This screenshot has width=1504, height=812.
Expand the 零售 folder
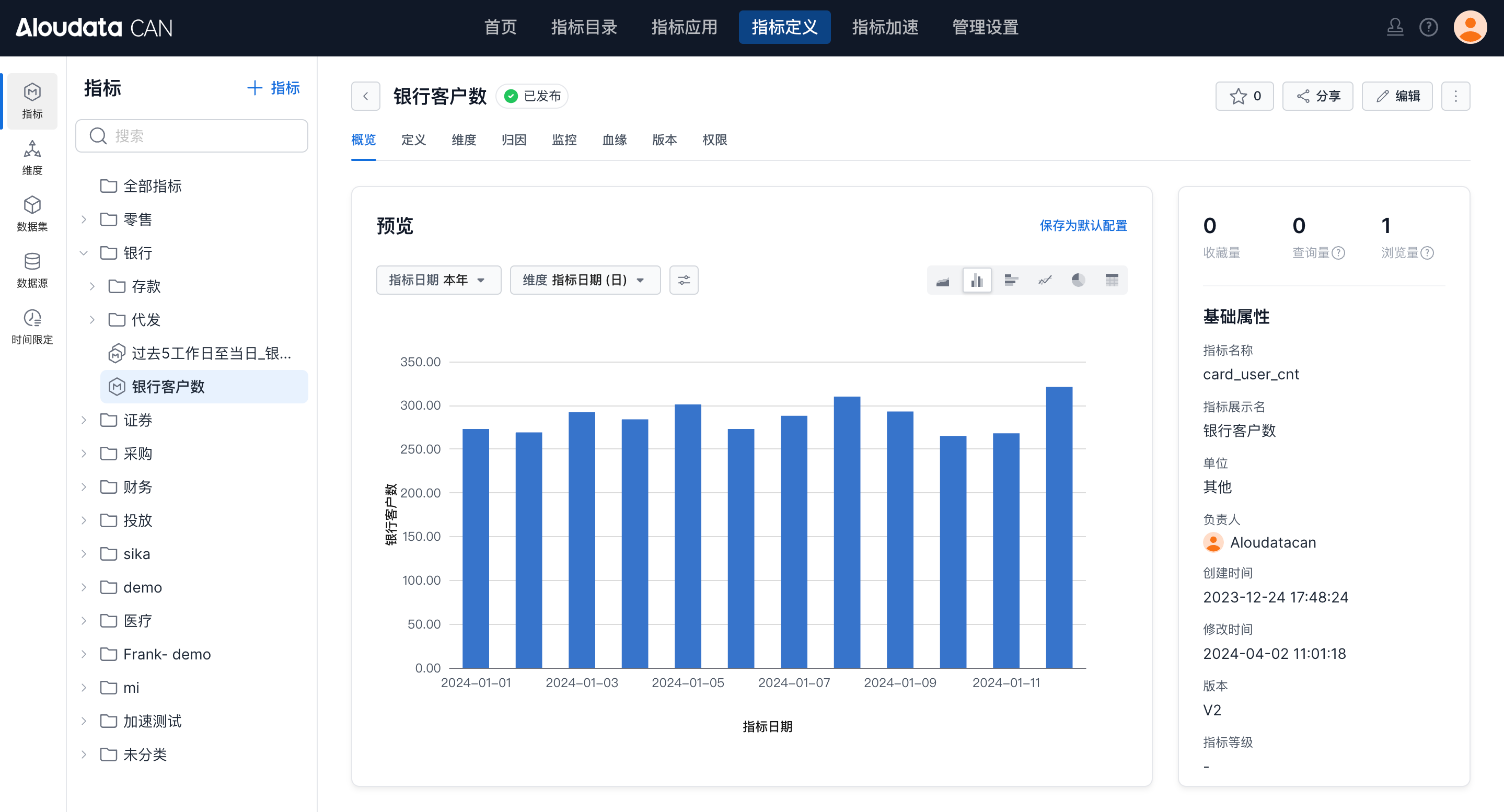[84, 220]
